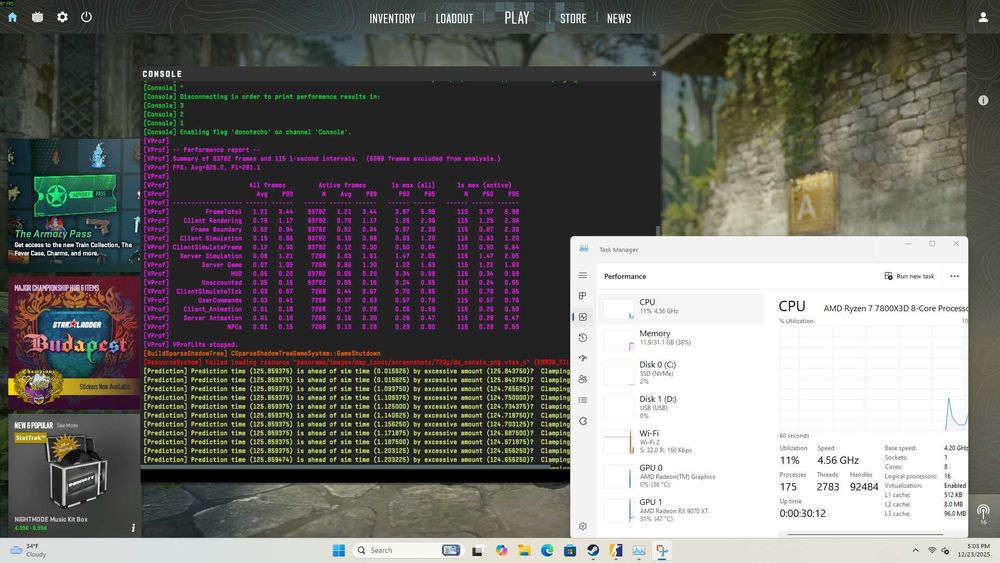Click the Counter-Strike 2 taskbar icon
1000x563 pixels.
click(x=616, y=550)
